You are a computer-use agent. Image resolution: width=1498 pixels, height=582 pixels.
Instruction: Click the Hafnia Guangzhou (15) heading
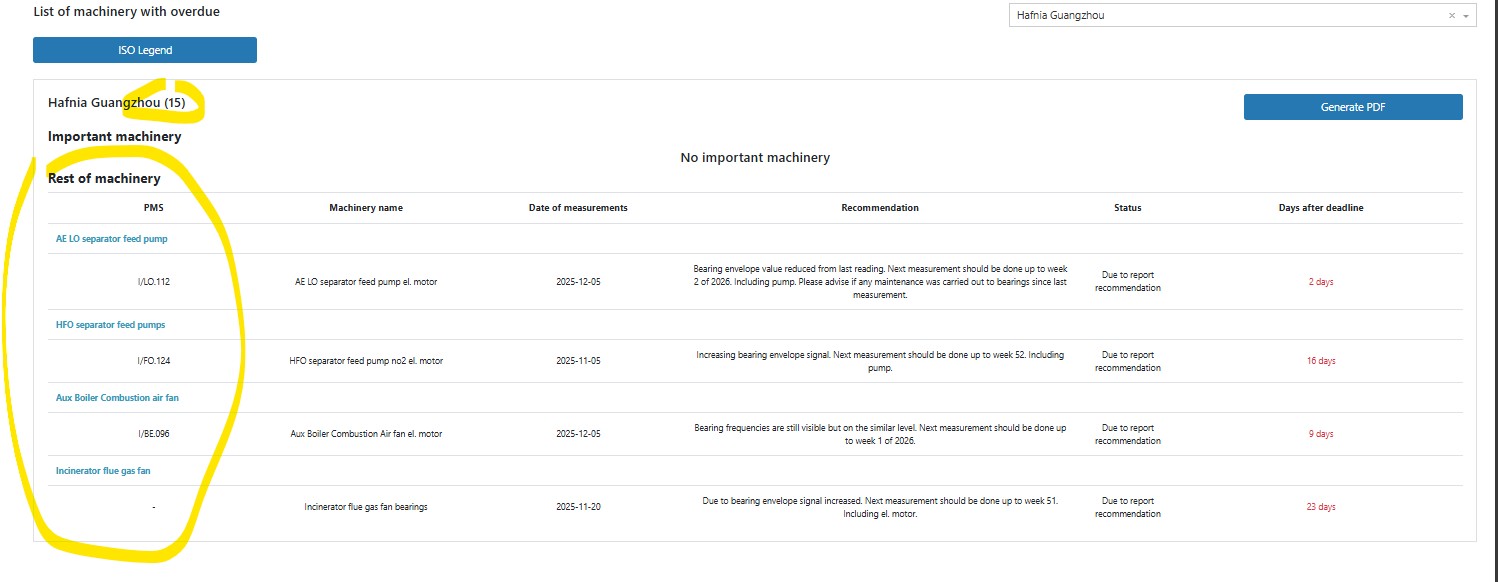[116, 103]
